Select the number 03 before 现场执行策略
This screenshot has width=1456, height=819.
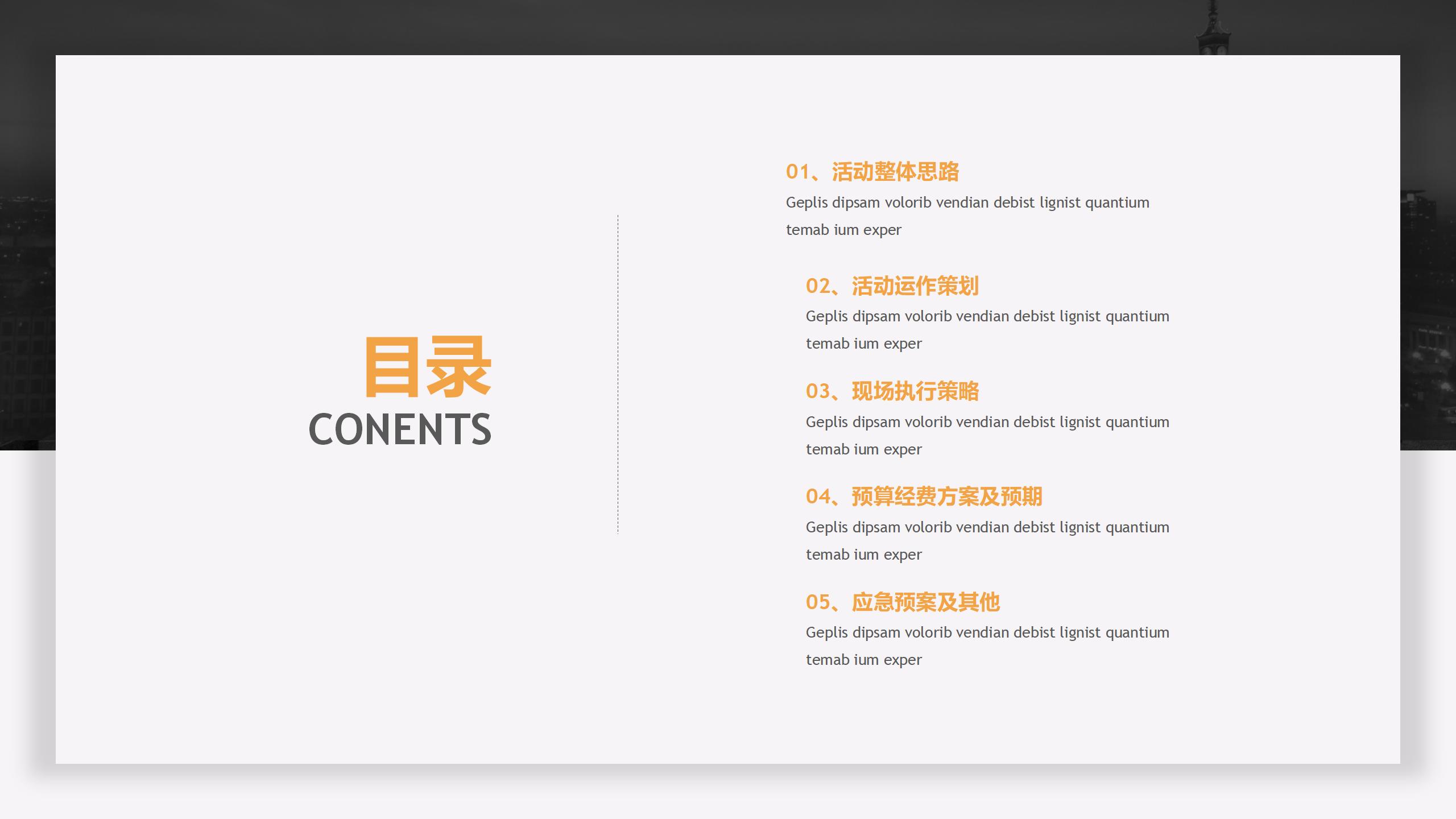pyautogui.click(x=819, y=391)
